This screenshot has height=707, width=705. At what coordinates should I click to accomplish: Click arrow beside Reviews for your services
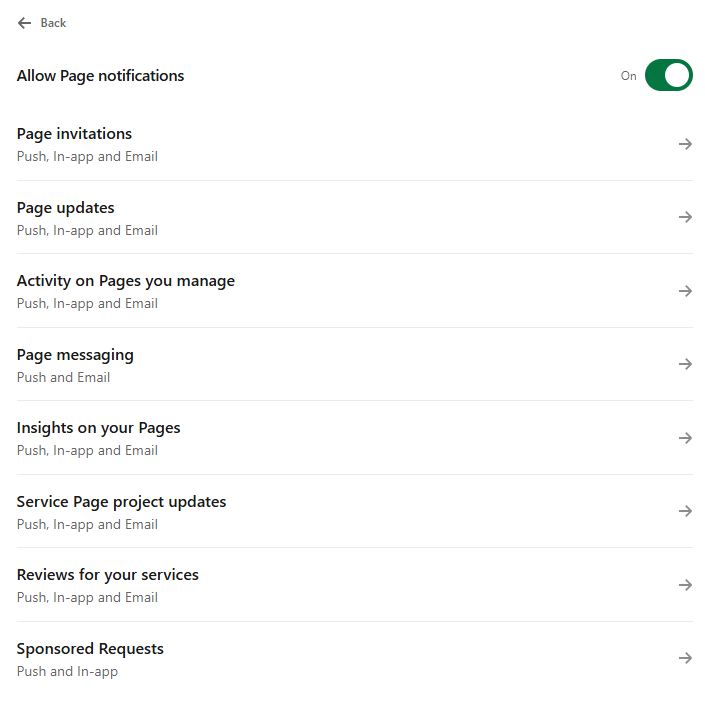685,585
